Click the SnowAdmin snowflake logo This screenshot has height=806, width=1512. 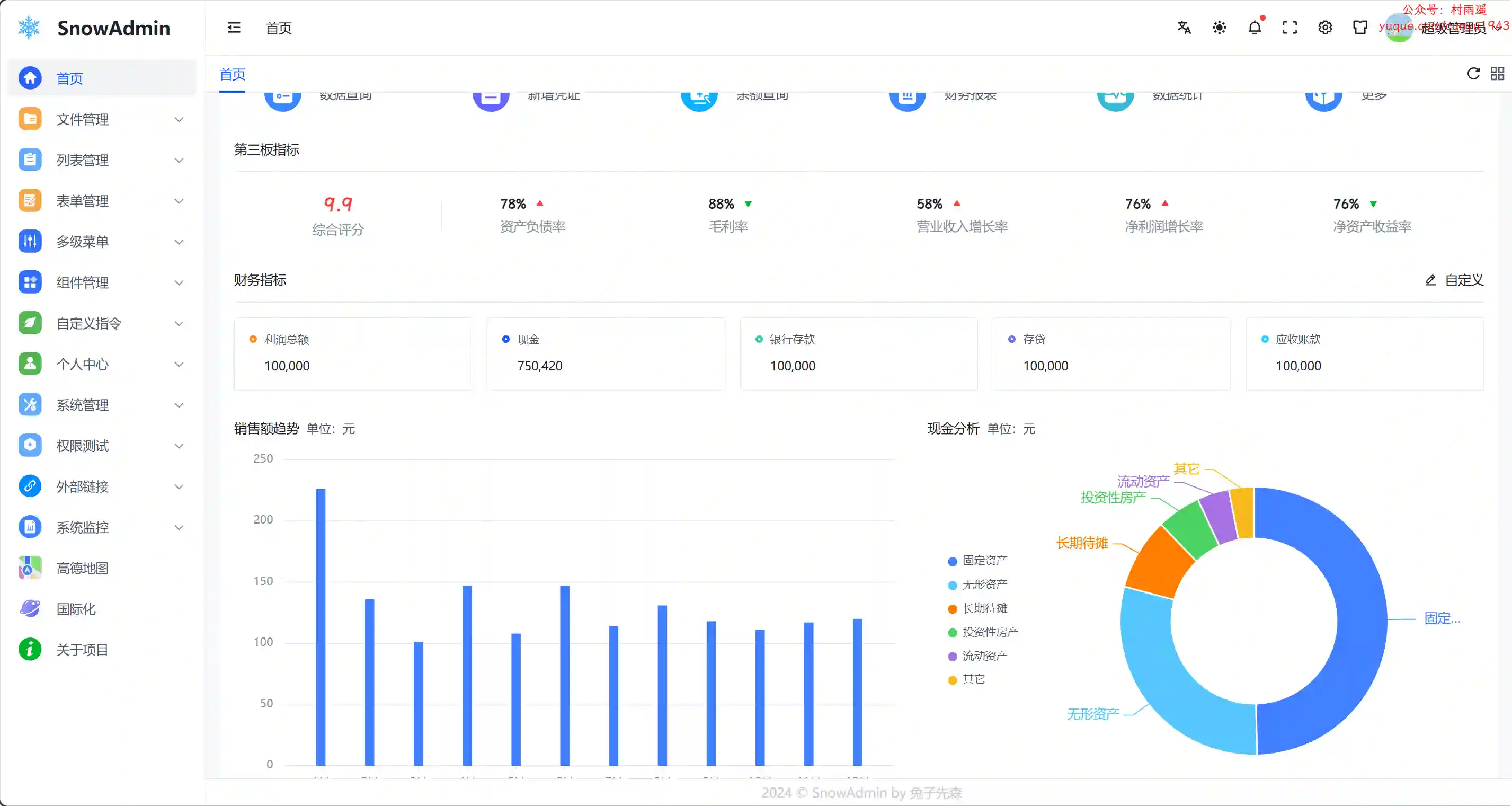click(x=29, y=28)
